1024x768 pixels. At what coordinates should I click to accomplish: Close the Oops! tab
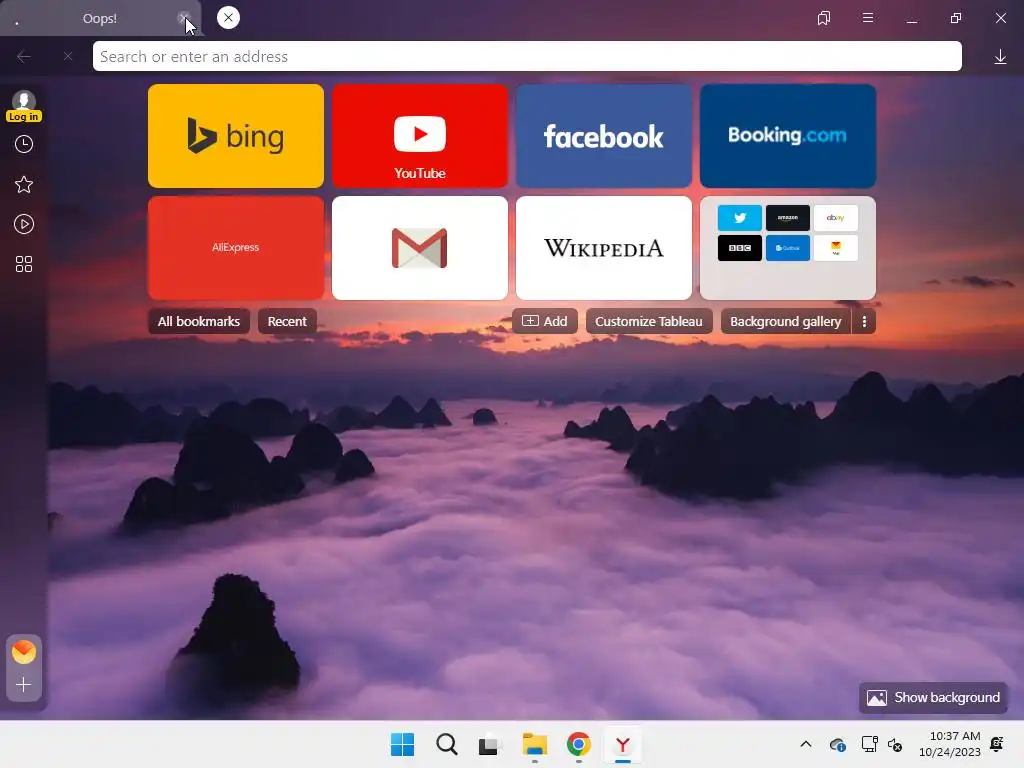184,18
